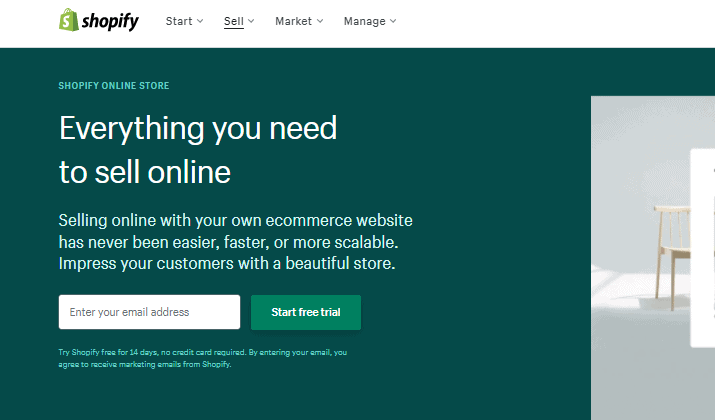This screenshot has height=420, width=715.
Task: Click the 'Try Shopify free for 14 days' fine print
Action: (202, 358)
